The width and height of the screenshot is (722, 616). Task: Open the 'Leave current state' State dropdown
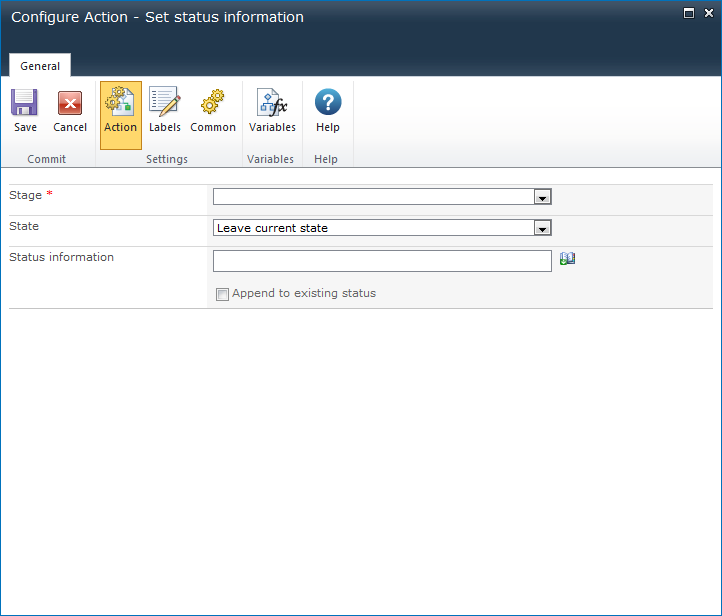coord(542,228)
